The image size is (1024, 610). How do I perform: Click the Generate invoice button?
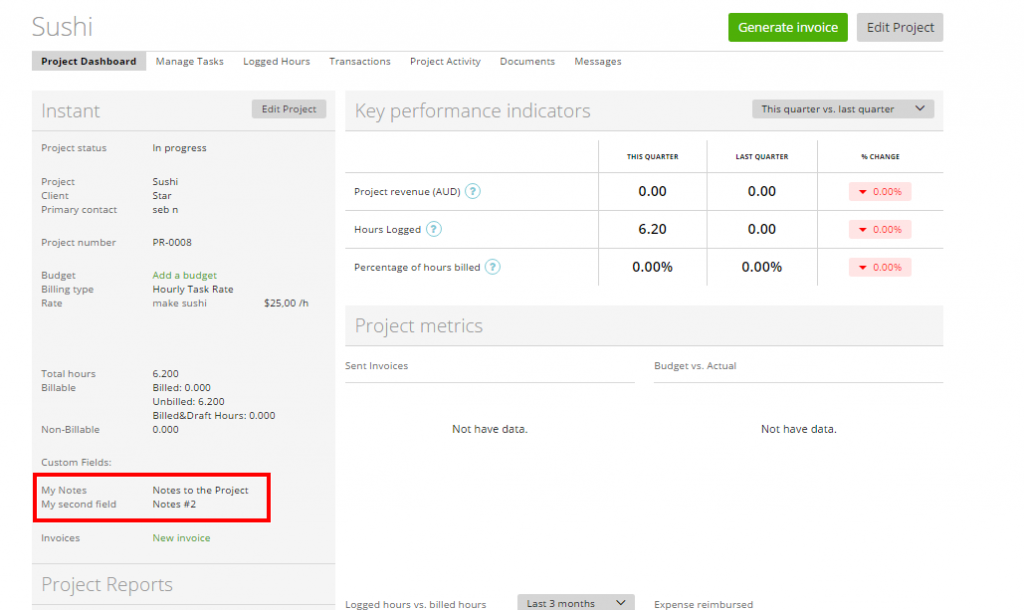pos(787,28)
